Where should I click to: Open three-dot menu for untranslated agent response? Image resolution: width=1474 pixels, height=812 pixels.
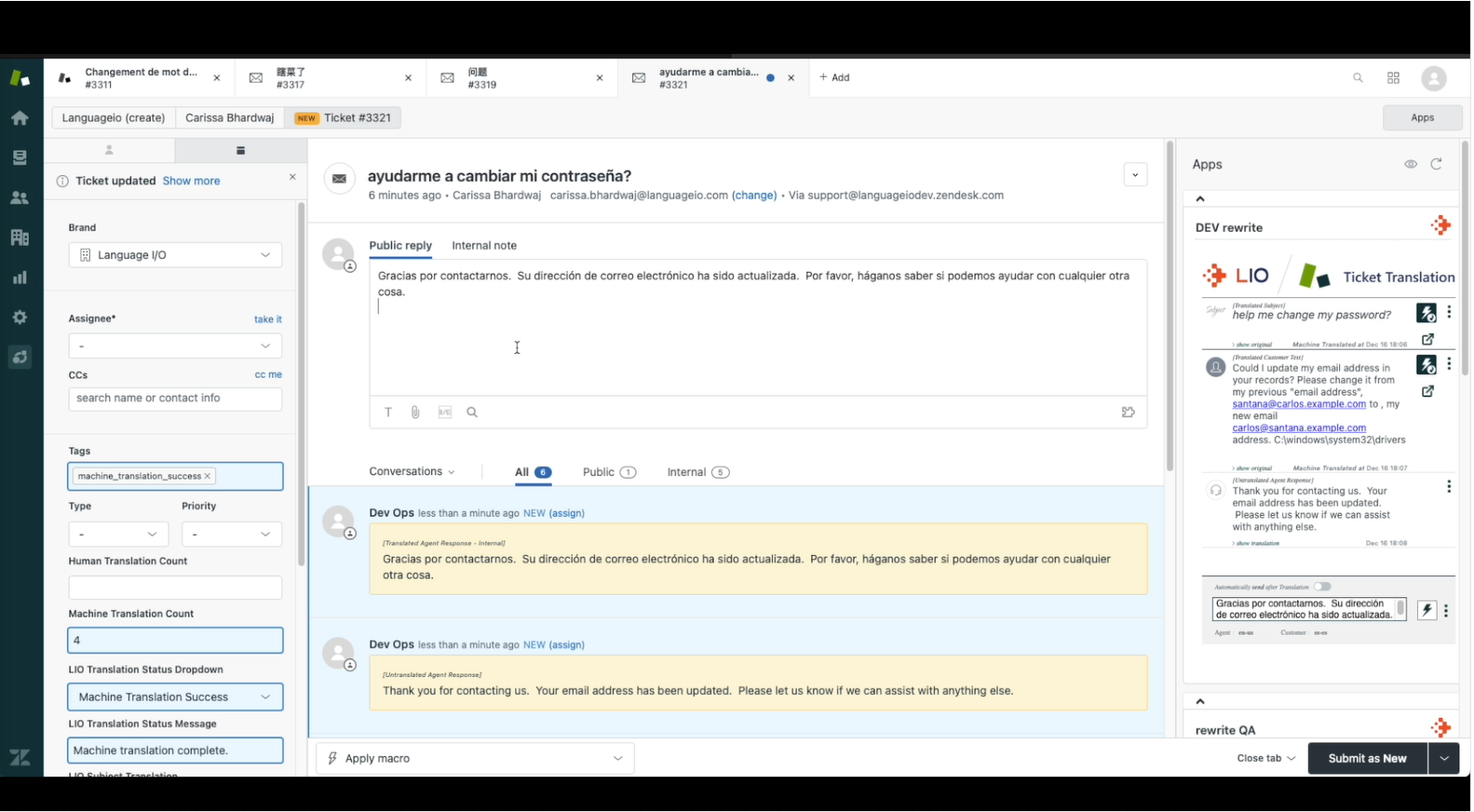[1449, 486]
